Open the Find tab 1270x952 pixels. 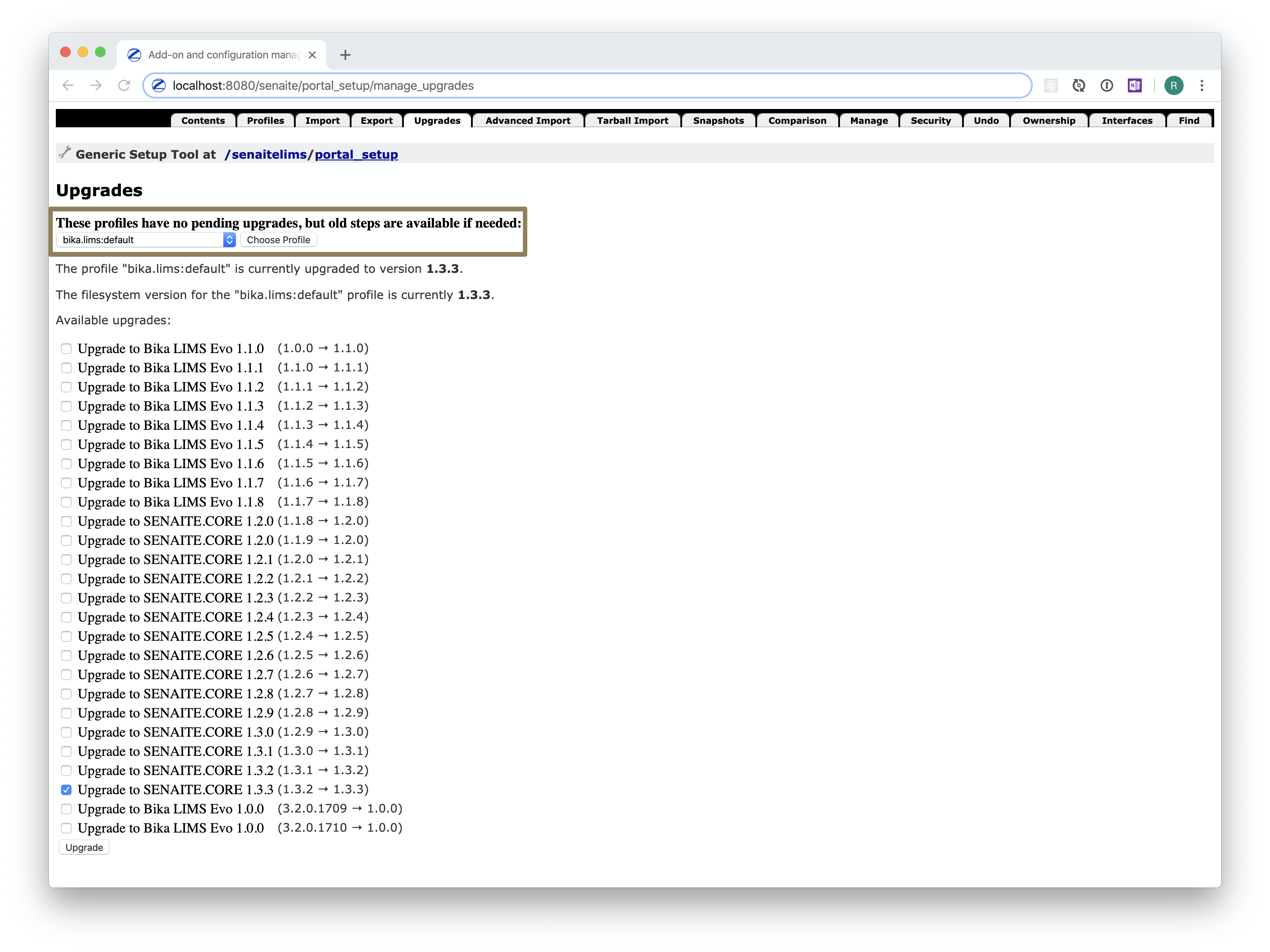1188,120
